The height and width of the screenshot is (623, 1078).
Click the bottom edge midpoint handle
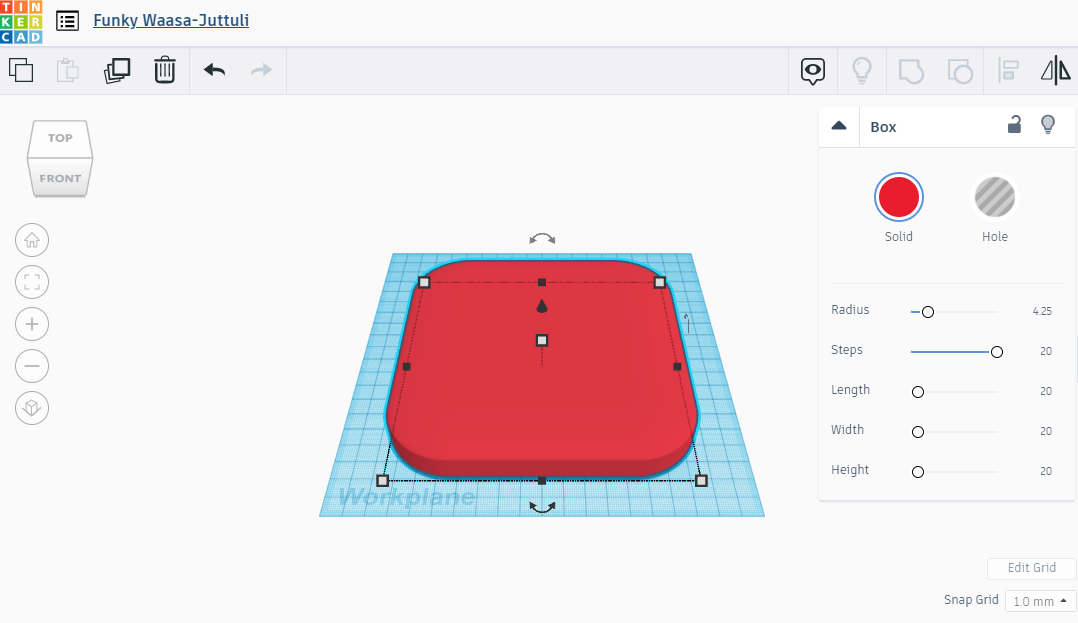542,481
